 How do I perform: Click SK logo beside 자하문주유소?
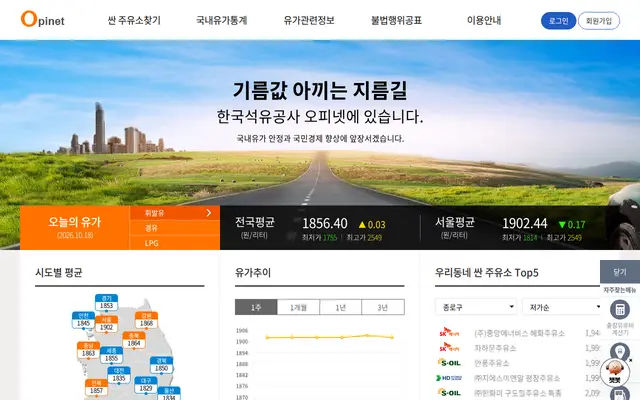pyautogui.click(x=449, y=348)
